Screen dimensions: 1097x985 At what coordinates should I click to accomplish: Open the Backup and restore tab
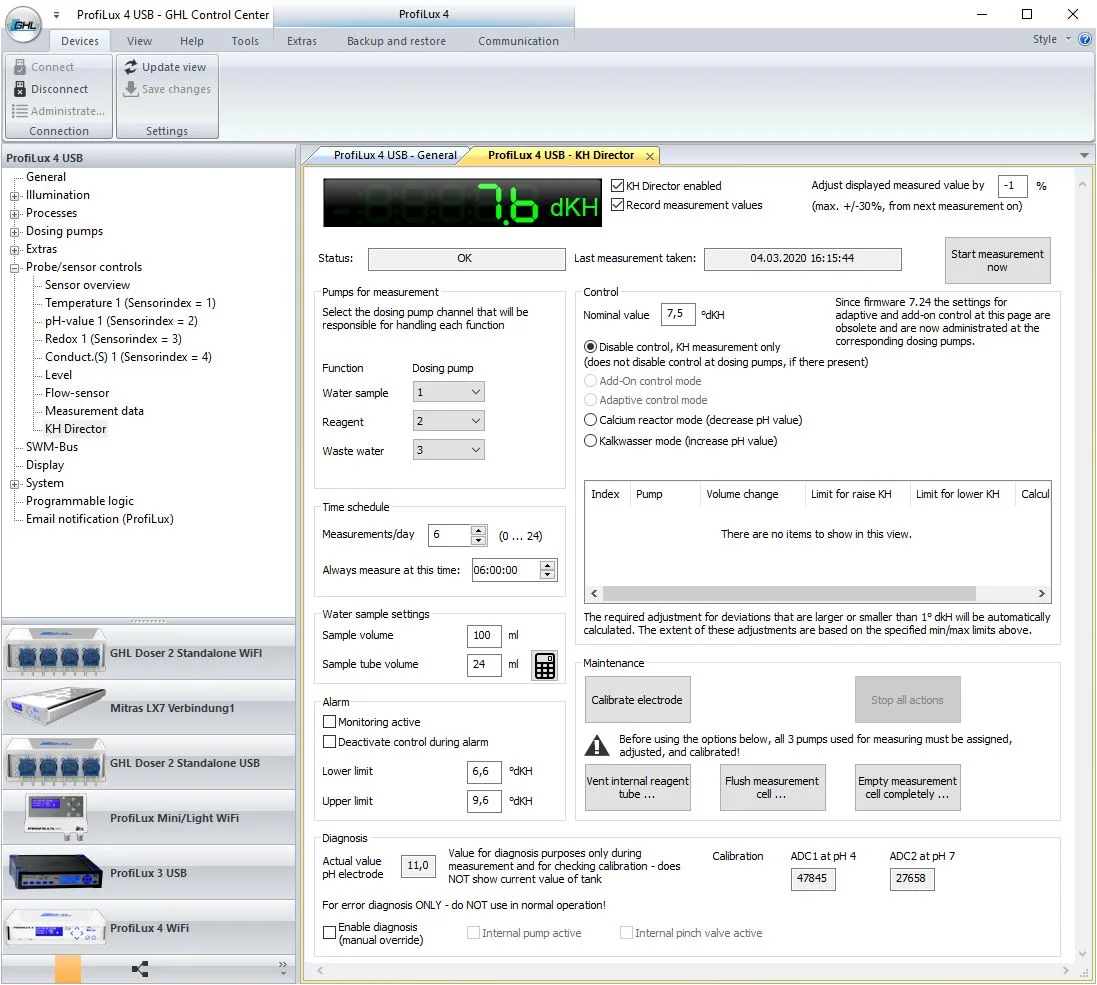coord(396,41)
